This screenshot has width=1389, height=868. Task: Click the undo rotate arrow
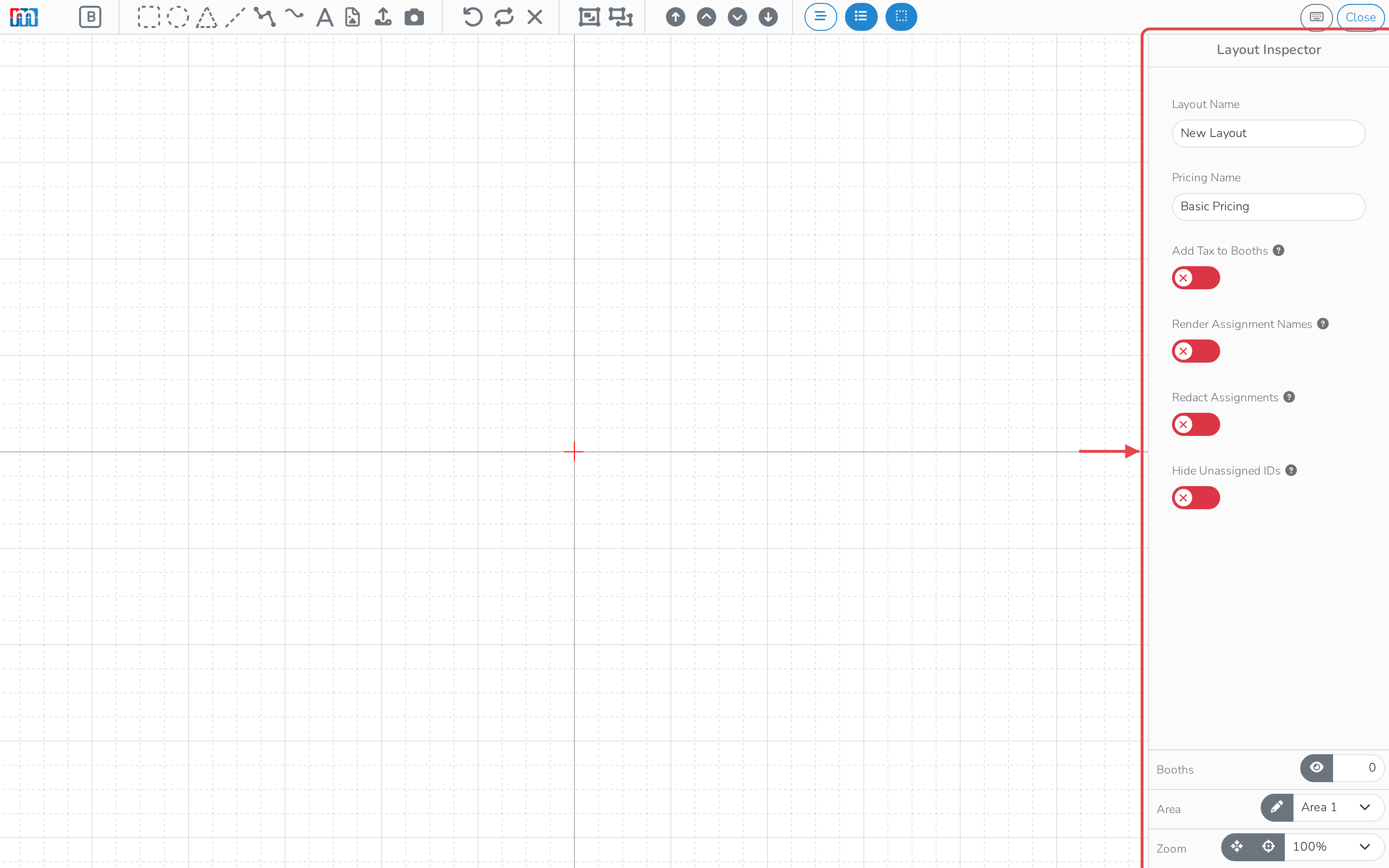[473, 17]
